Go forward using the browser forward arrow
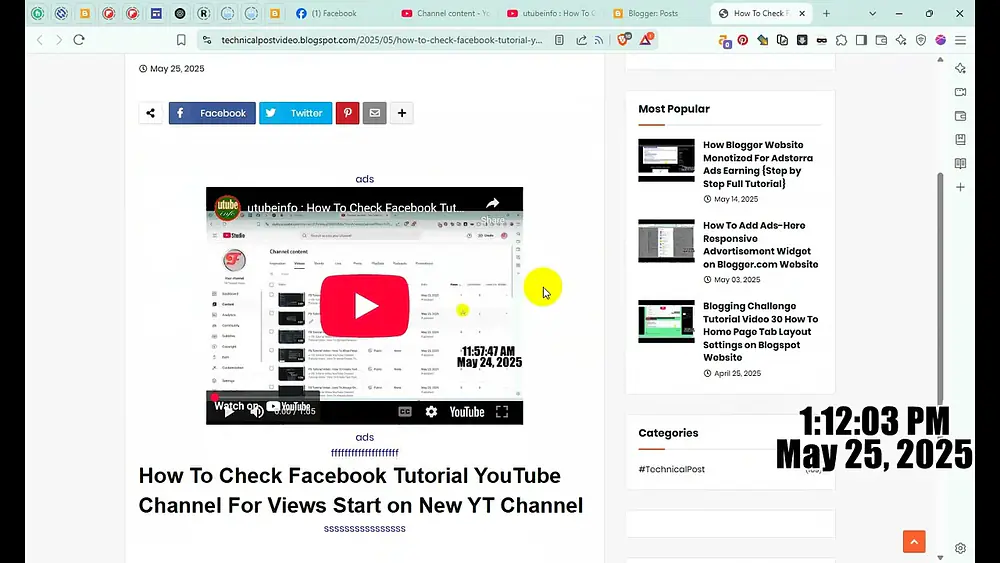Image resolution: width=1000 pixels, height=563 pixels. (59, 40)
